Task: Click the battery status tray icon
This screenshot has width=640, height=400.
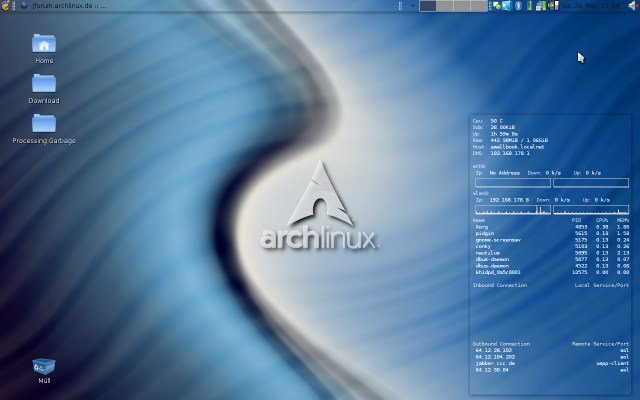Action: [529, 6]
